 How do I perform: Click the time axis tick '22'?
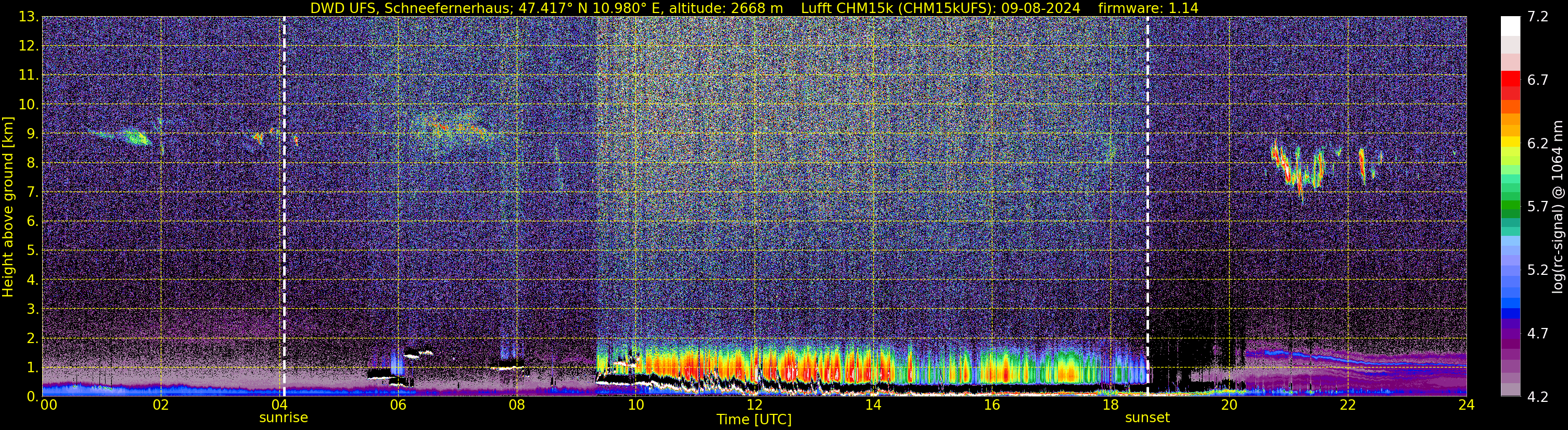[x=1348, y=405]
